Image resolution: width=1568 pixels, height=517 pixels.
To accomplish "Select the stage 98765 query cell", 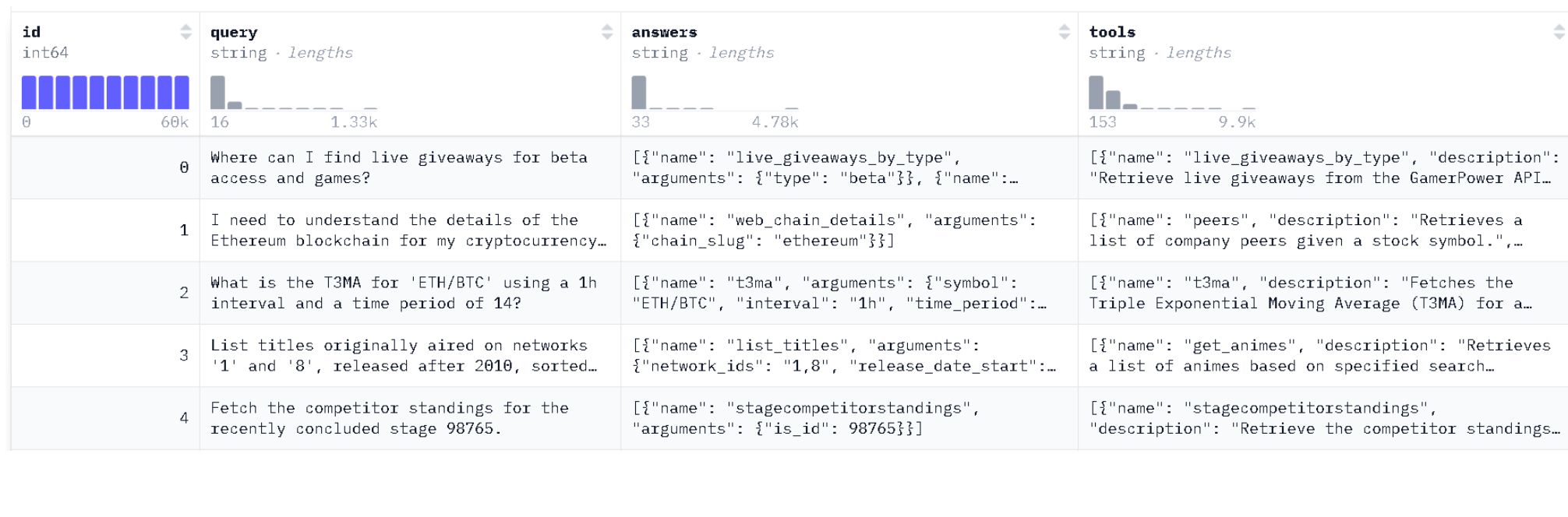I will (410, 418).
